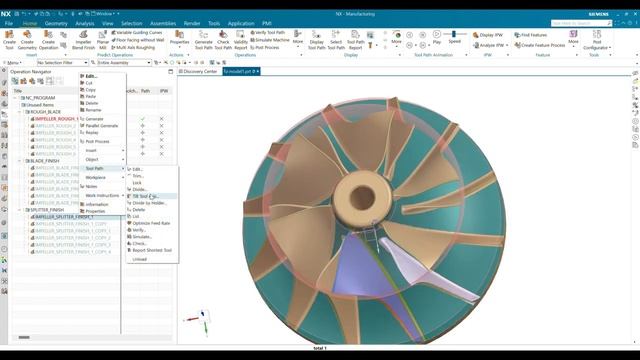The image size is (640, 360).
Task: Choose Unload in Tool Path submenu
Action: [x=151, y=259]
